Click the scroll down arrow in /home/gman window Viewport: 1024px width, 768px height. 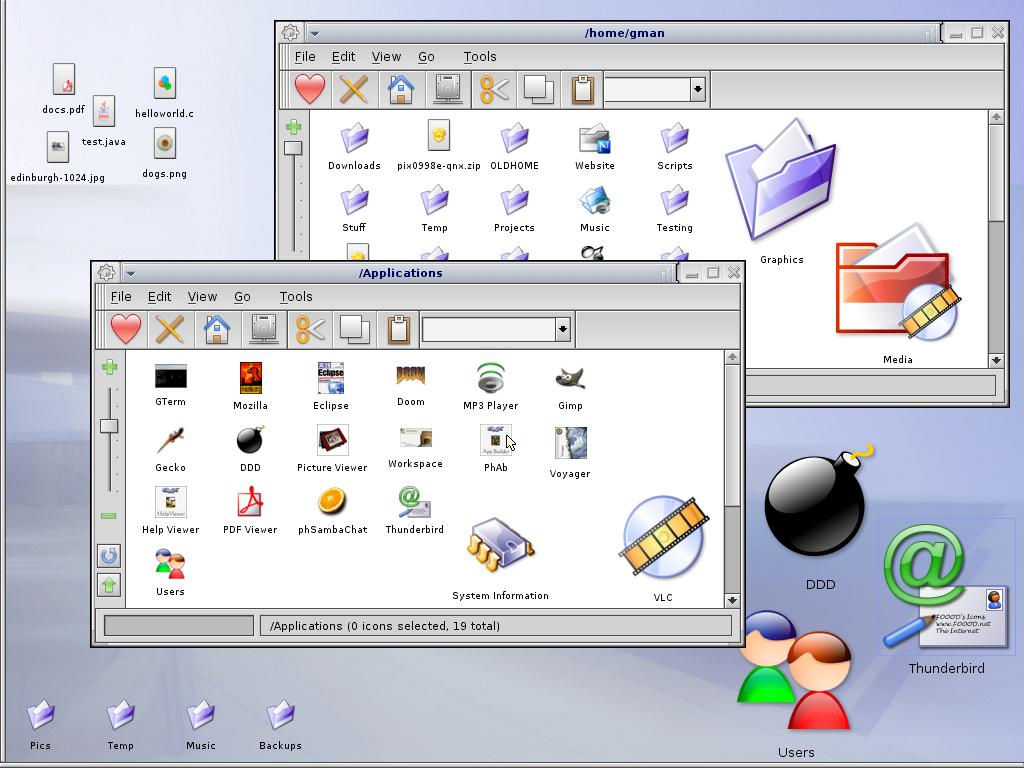point(996,360)
